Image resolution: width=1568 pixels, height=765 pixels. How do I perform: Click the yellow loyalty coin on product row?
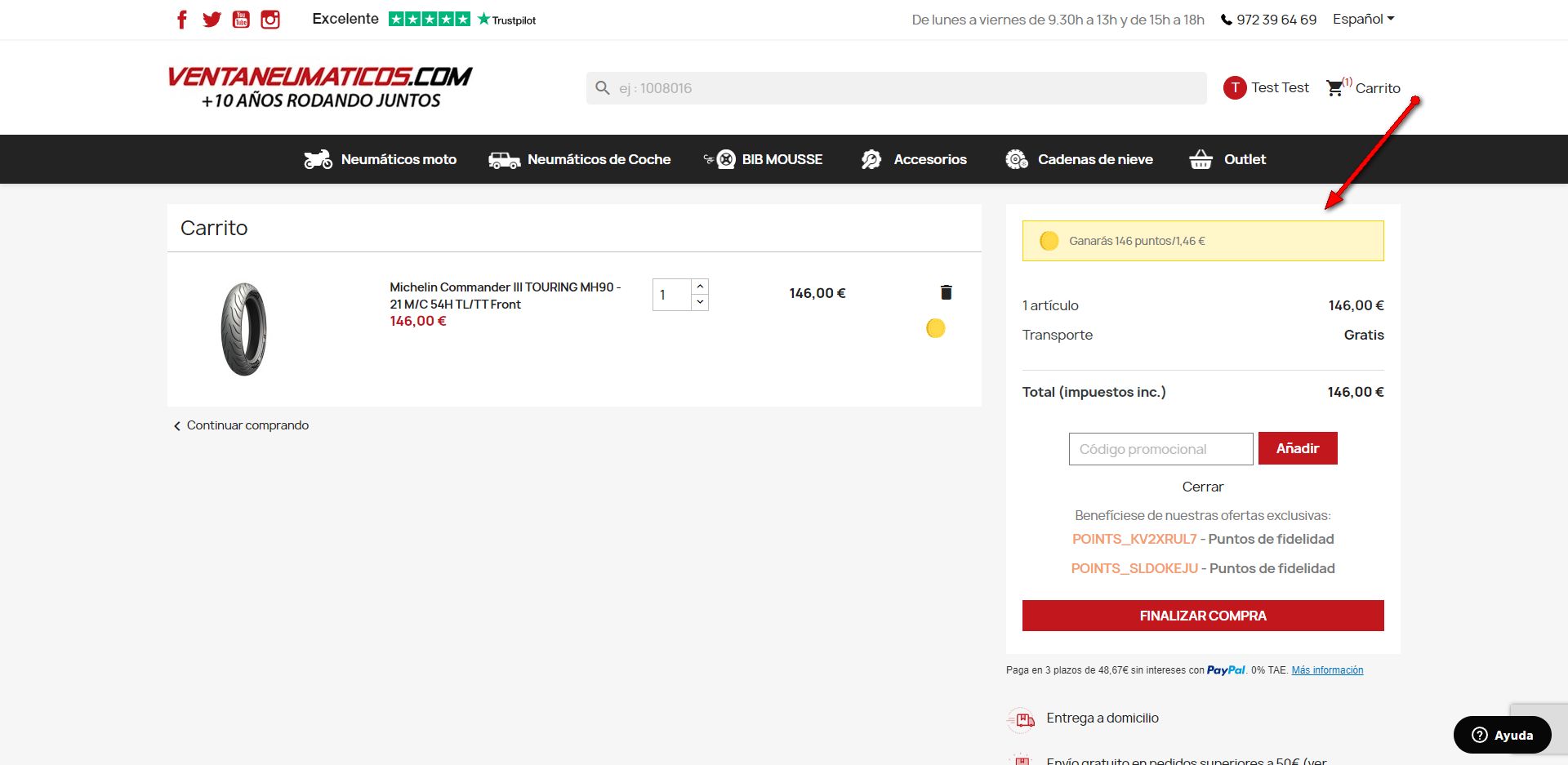(936, 328)
